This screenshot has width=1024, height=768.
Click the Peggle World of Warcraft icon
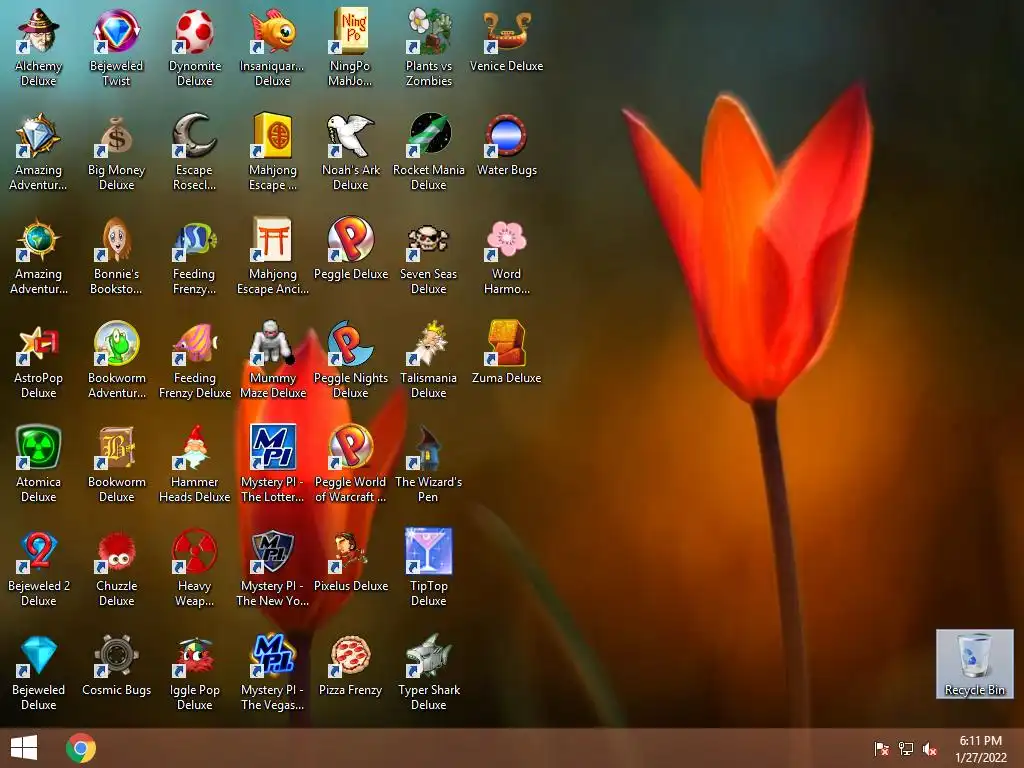350,447
